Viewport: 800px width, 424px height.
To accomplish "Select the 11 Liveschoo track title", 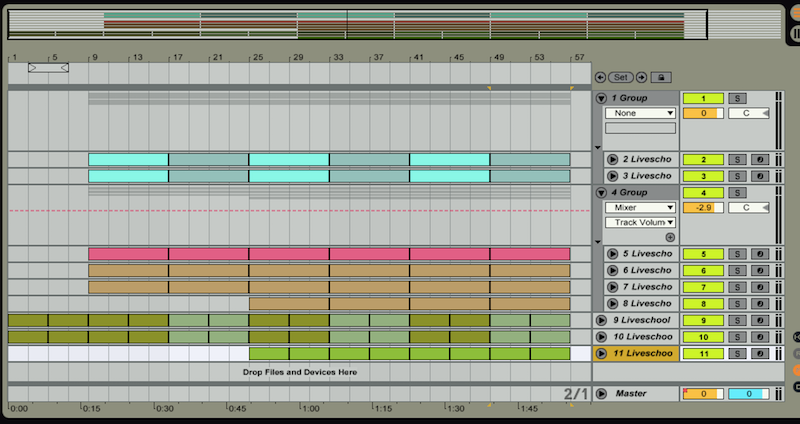I will click(x=642, y=354).
